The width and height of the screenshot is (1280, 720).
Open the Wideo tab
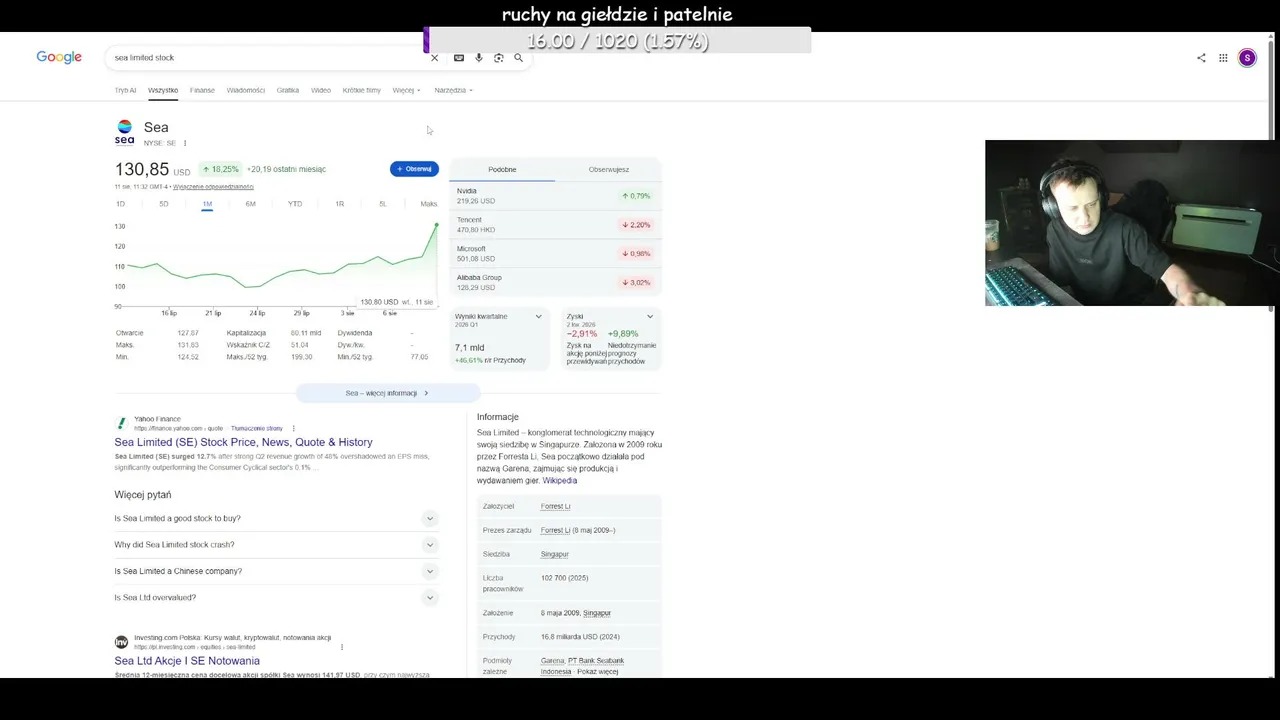click(321, 90)
